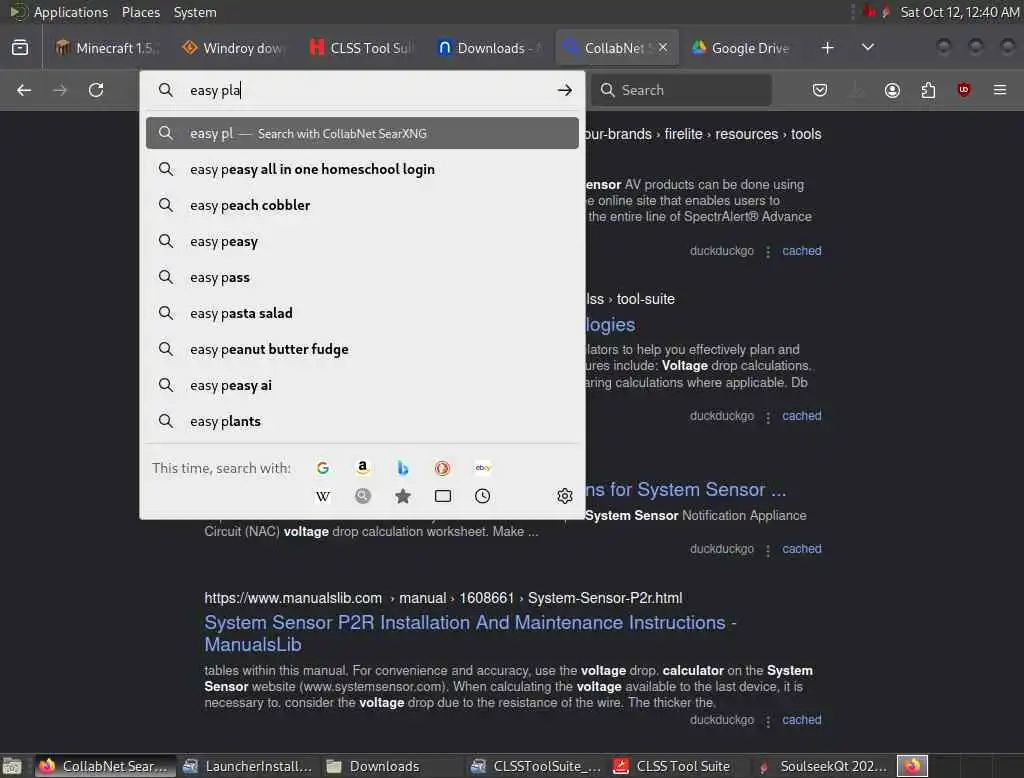The height and width of the screenshot is (778, 1024).
Task: Search in Bookmarks with star icon
Action: click(402, 496)
